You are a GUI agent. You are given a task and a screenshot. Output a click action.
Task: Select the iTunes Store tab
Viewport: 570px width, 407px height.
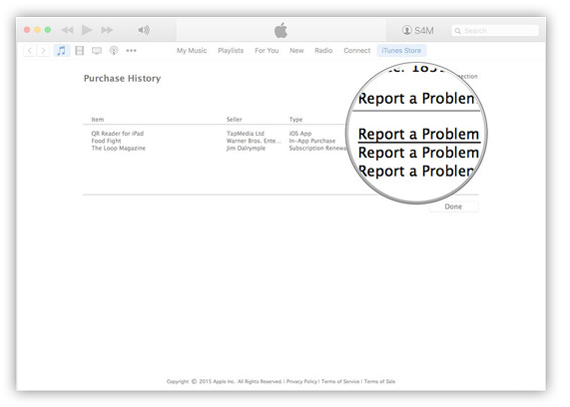pyautogui.click(x=401, y=51)
